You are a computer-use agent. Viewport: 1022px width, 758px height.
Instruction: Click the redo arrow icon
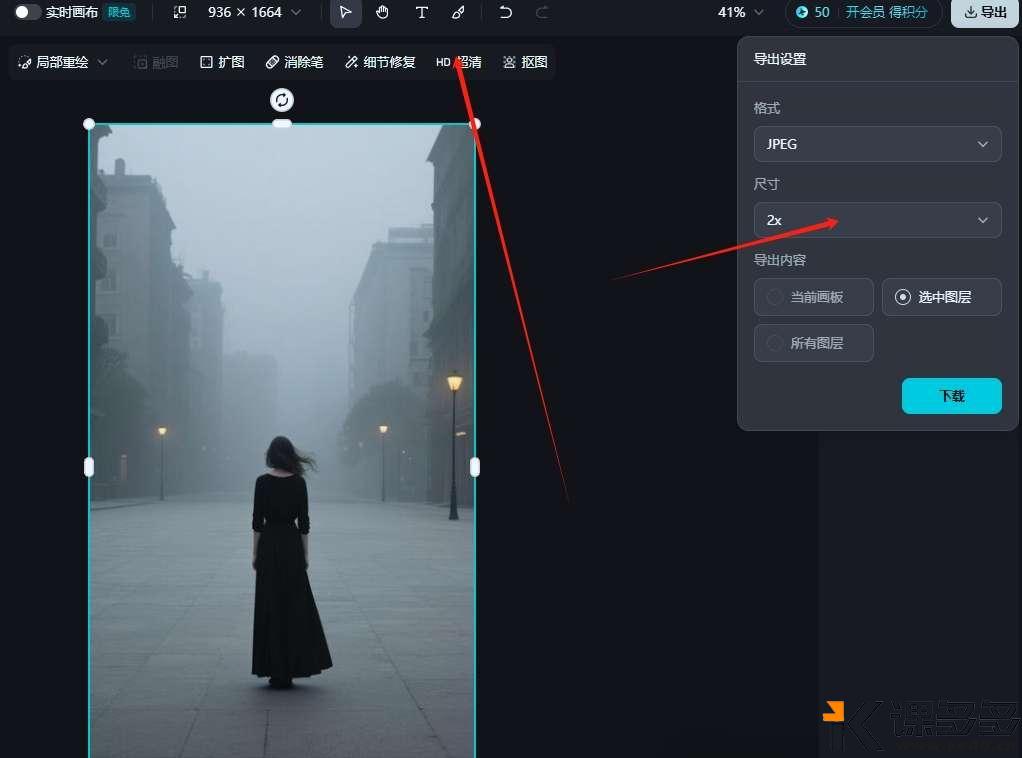(x=542, y=12)
